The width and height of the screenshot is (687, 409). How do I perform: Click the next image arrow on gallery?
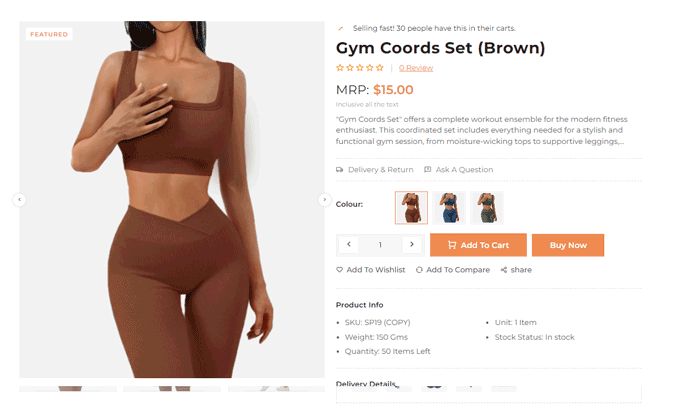click(x=324, y=200)
